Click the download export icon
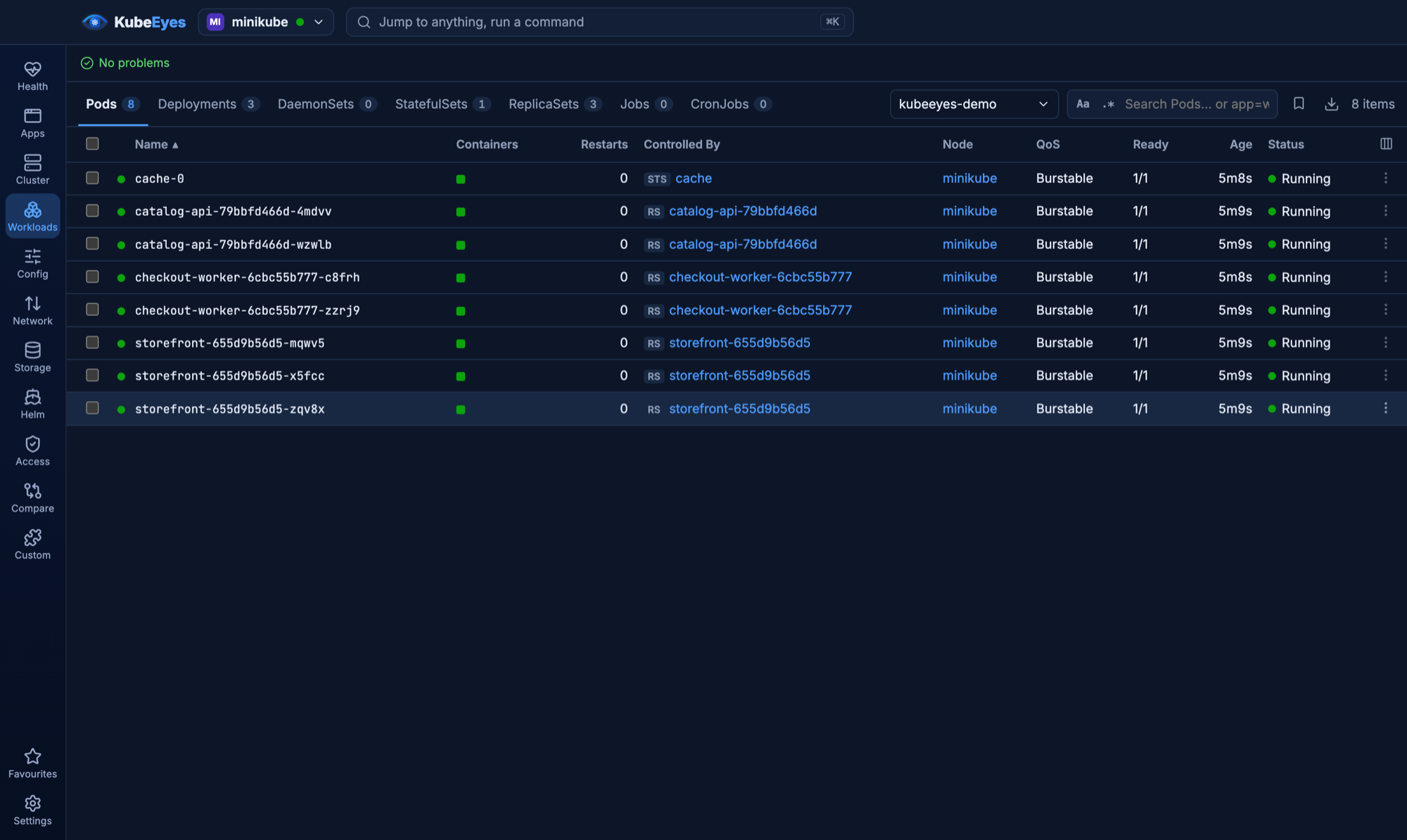 (x=1331, y=104)
